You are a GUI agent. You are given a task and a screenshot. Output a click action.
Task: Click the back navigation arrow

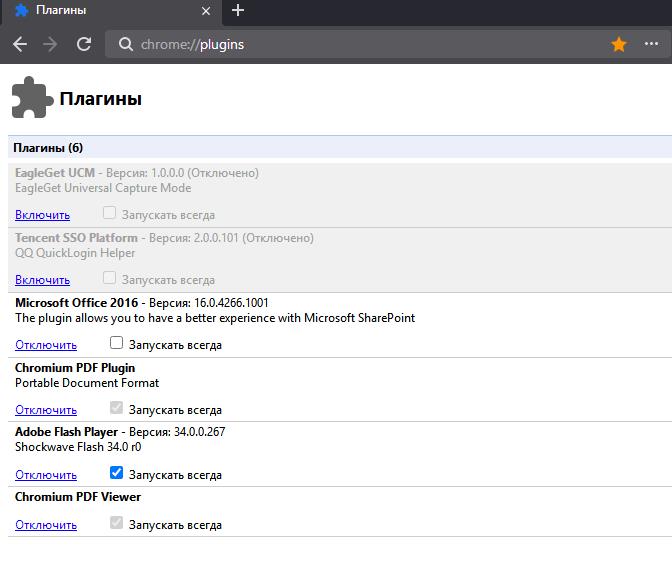(x=20, y=44)
